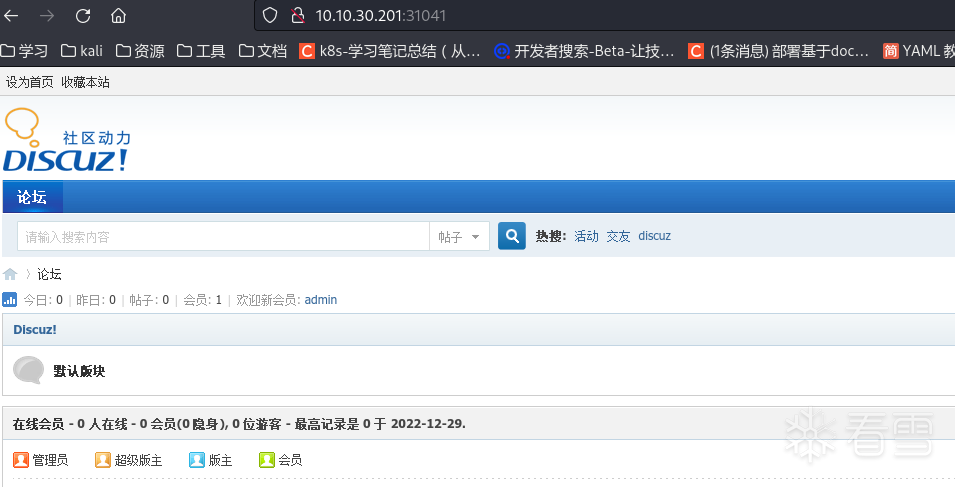Open the 文档 bookmark folder
This screenshot has height=487, width=955.
[x=263, y=51]
